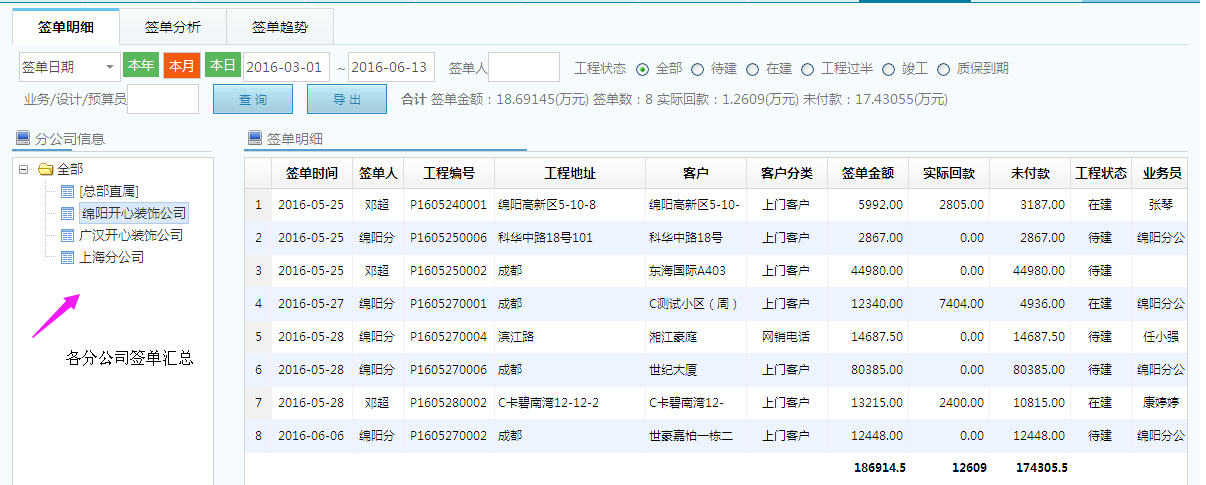Switch to the 签单分析 tab
The height and width of the screenshot is (485, 1206).
tap(172, 26)
